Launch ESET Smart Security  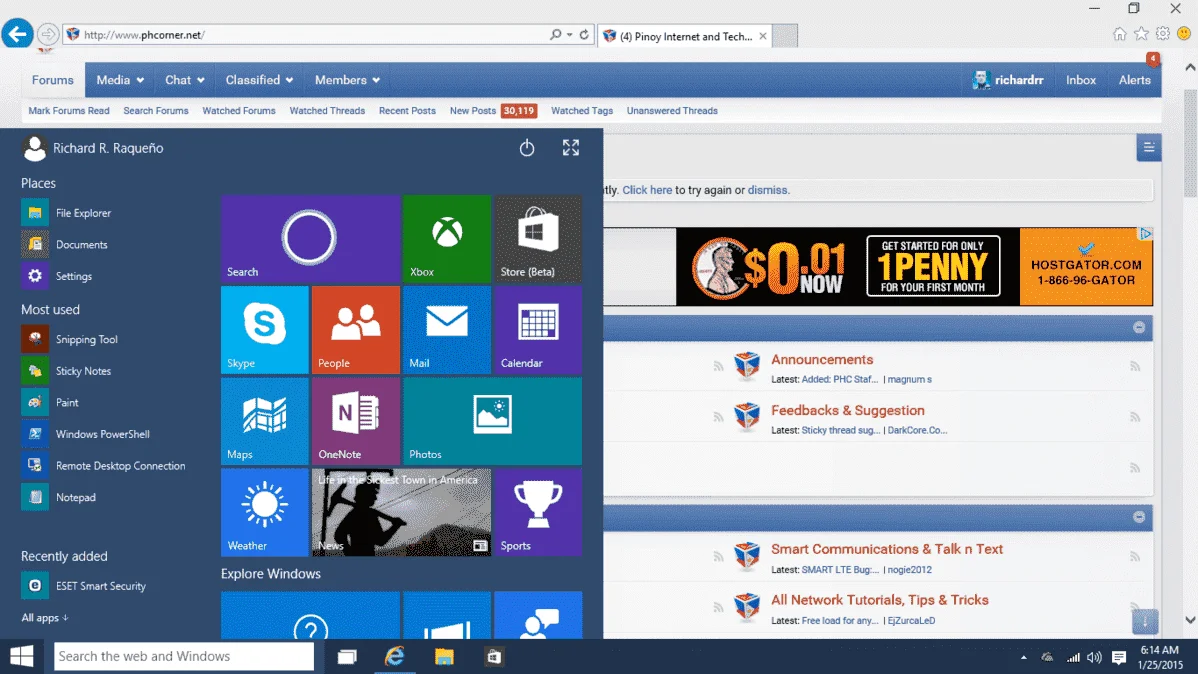[84, 585]
